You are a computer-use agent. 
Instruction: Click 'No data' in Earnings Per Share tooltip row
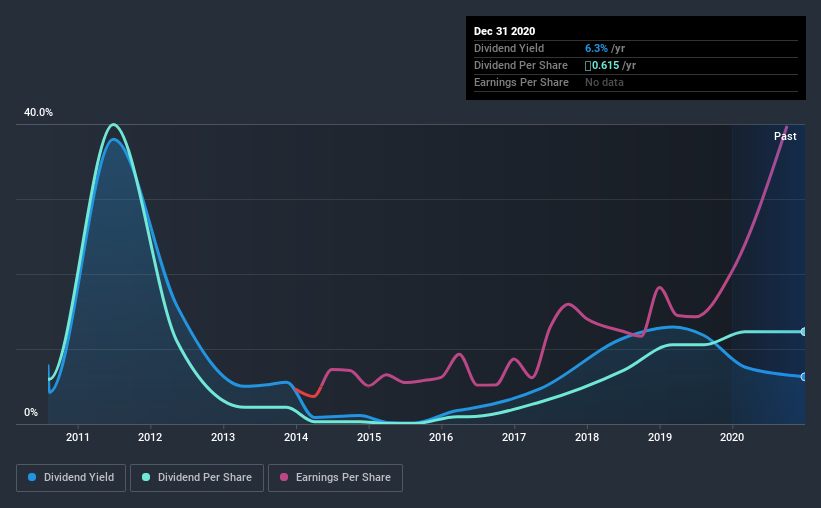(x=604, y=82)
